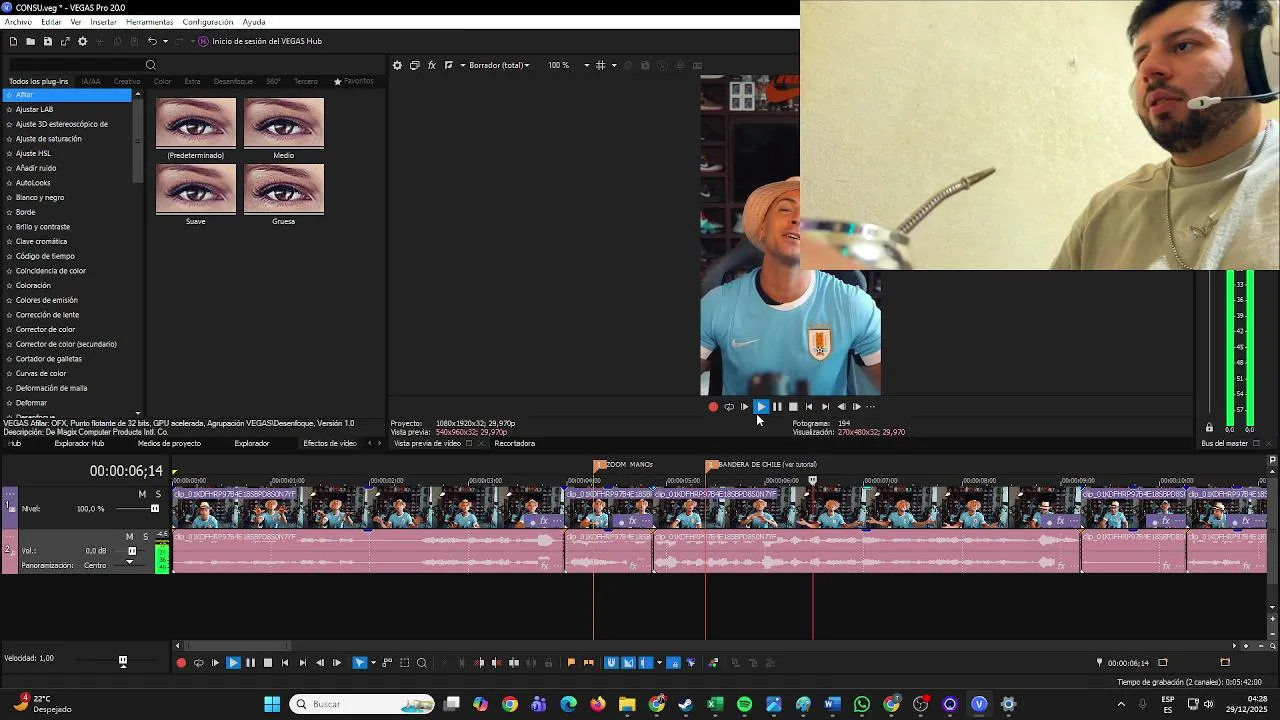The height and width of the screenshot is (720, 1280).
Task: Click timeline record button at bottom
Action: tap(181, 663)
